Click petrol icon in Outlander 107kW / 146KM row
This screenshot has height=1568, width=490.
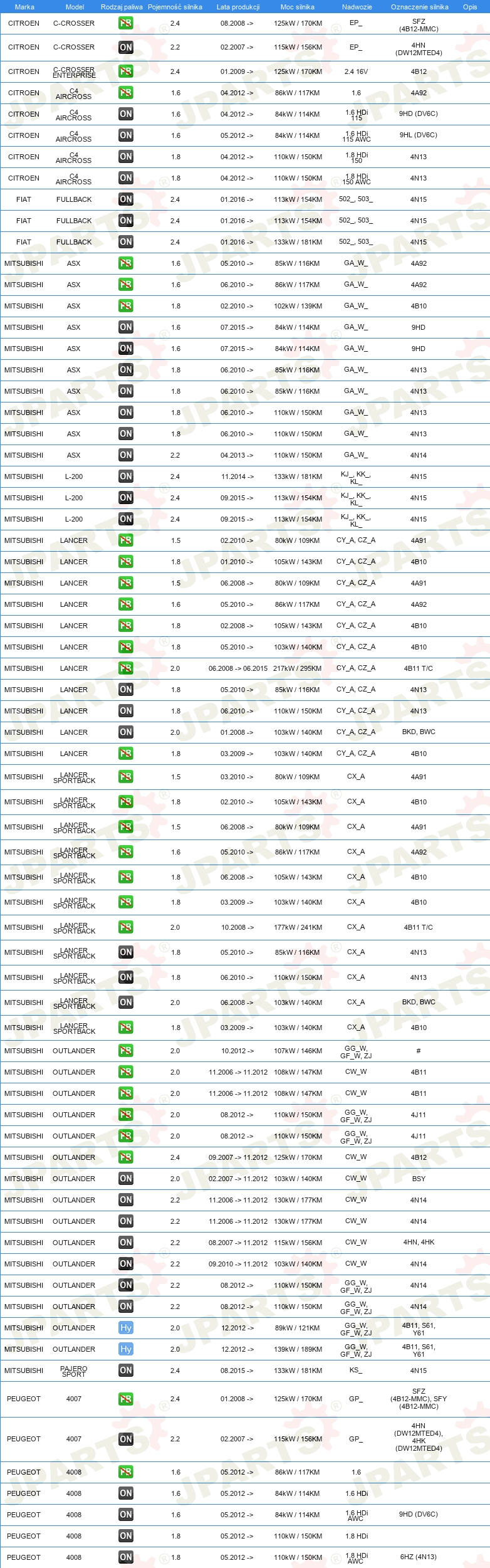tap(126, 1051)
